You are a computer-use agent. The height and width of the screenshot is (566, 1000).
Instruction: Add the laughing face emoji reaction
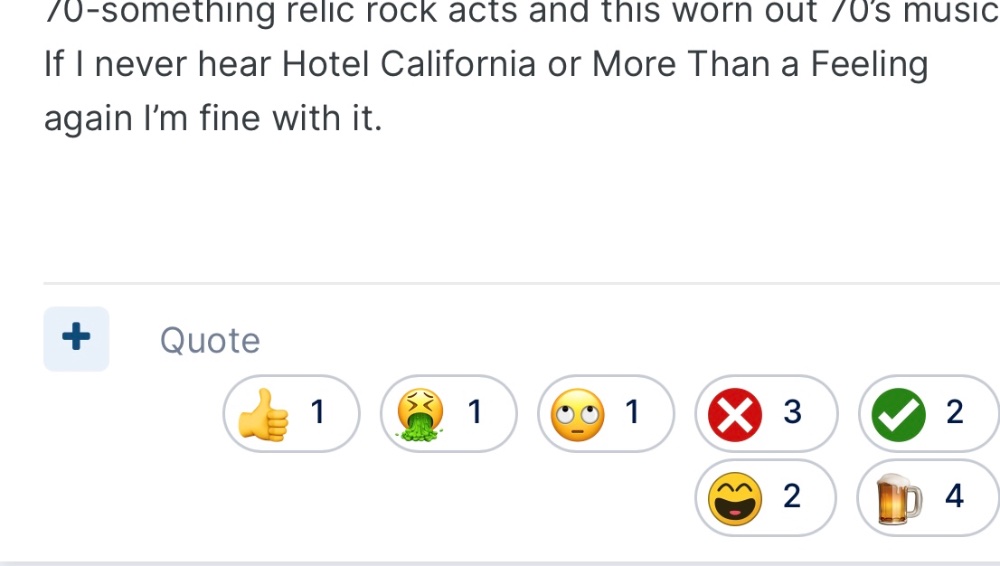735,498
